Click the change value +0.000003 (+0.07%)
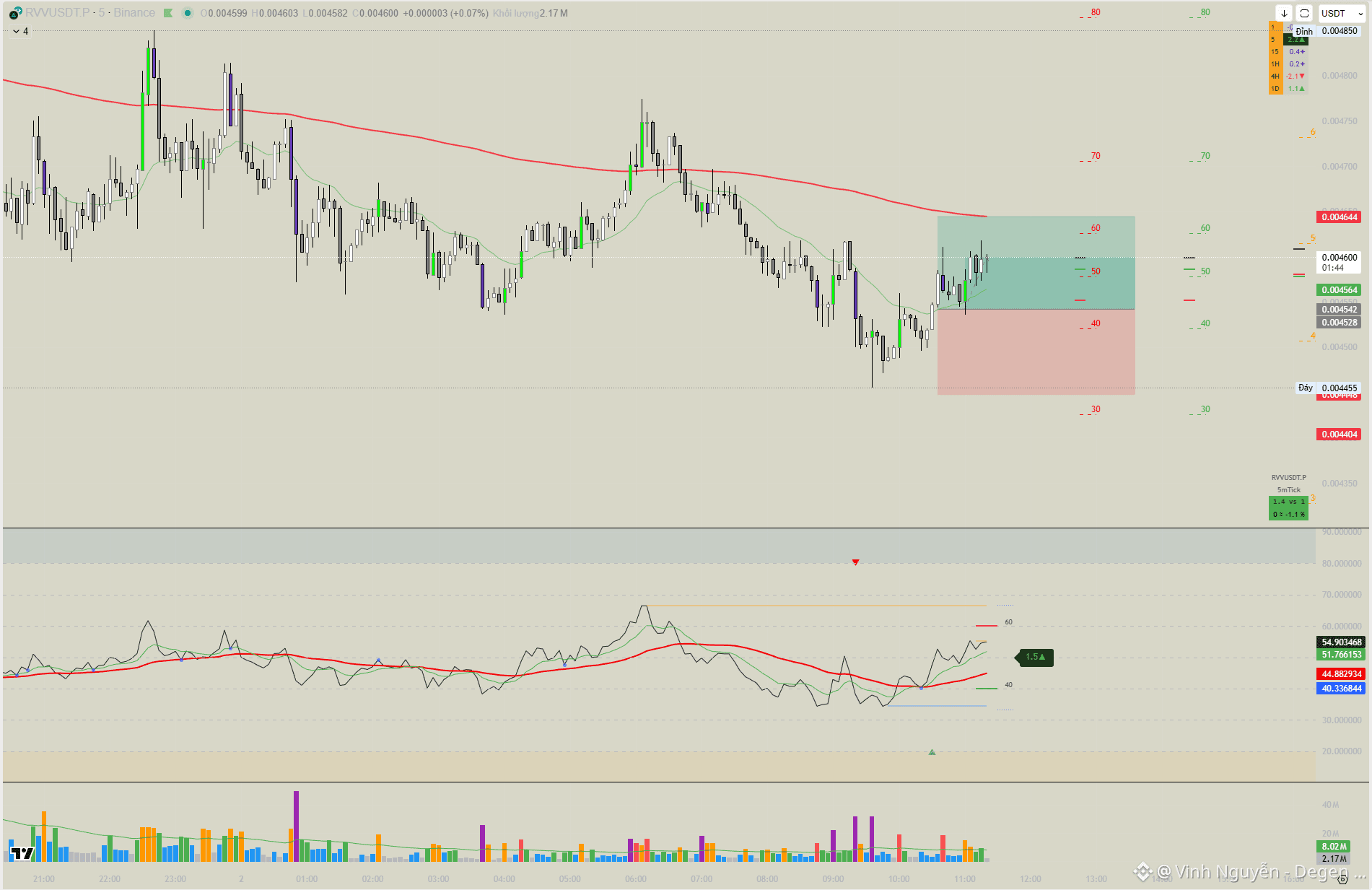Screen dimensions: 1372x890 click(445, 13)
